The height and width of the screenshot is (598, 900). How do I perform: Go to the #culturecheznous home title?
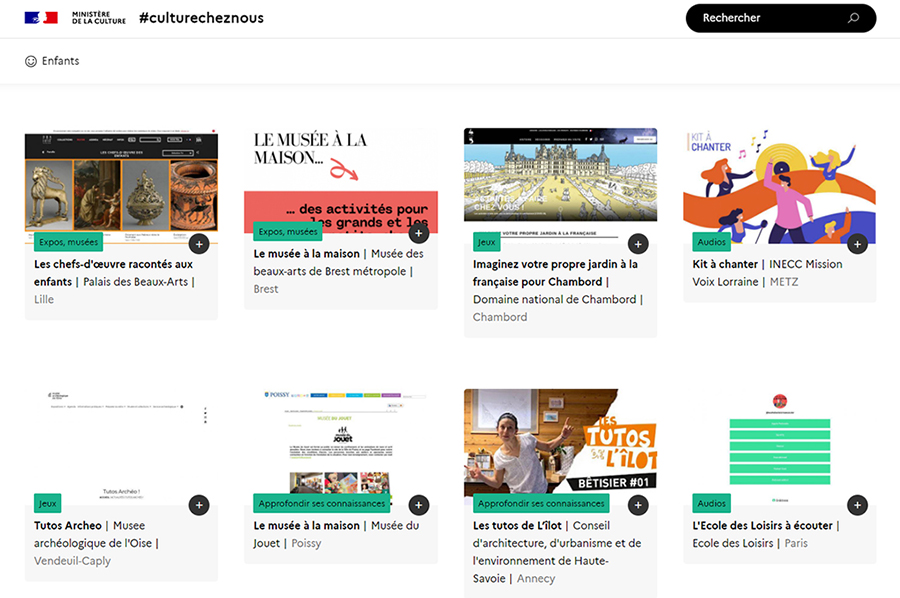coord(201,18)
